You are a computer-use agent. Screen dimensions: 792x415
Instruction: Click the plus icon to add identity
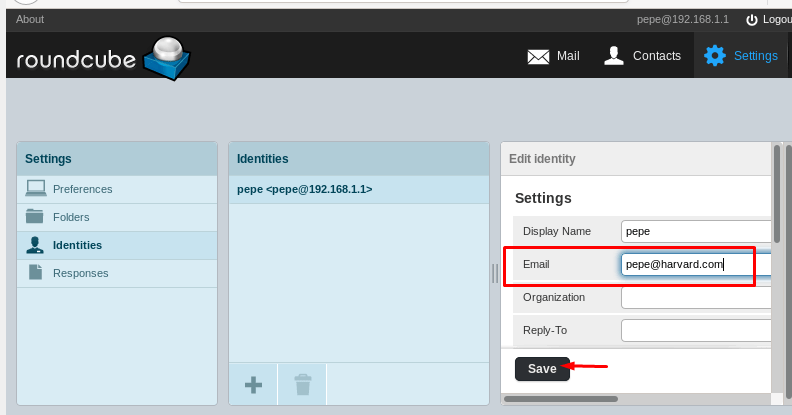254,384
